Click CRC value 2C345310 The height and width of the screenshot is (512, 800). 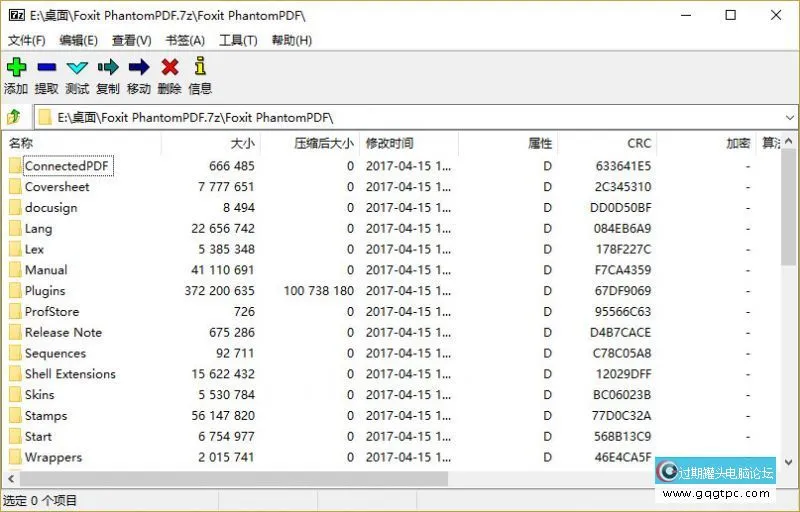(622, 187)
